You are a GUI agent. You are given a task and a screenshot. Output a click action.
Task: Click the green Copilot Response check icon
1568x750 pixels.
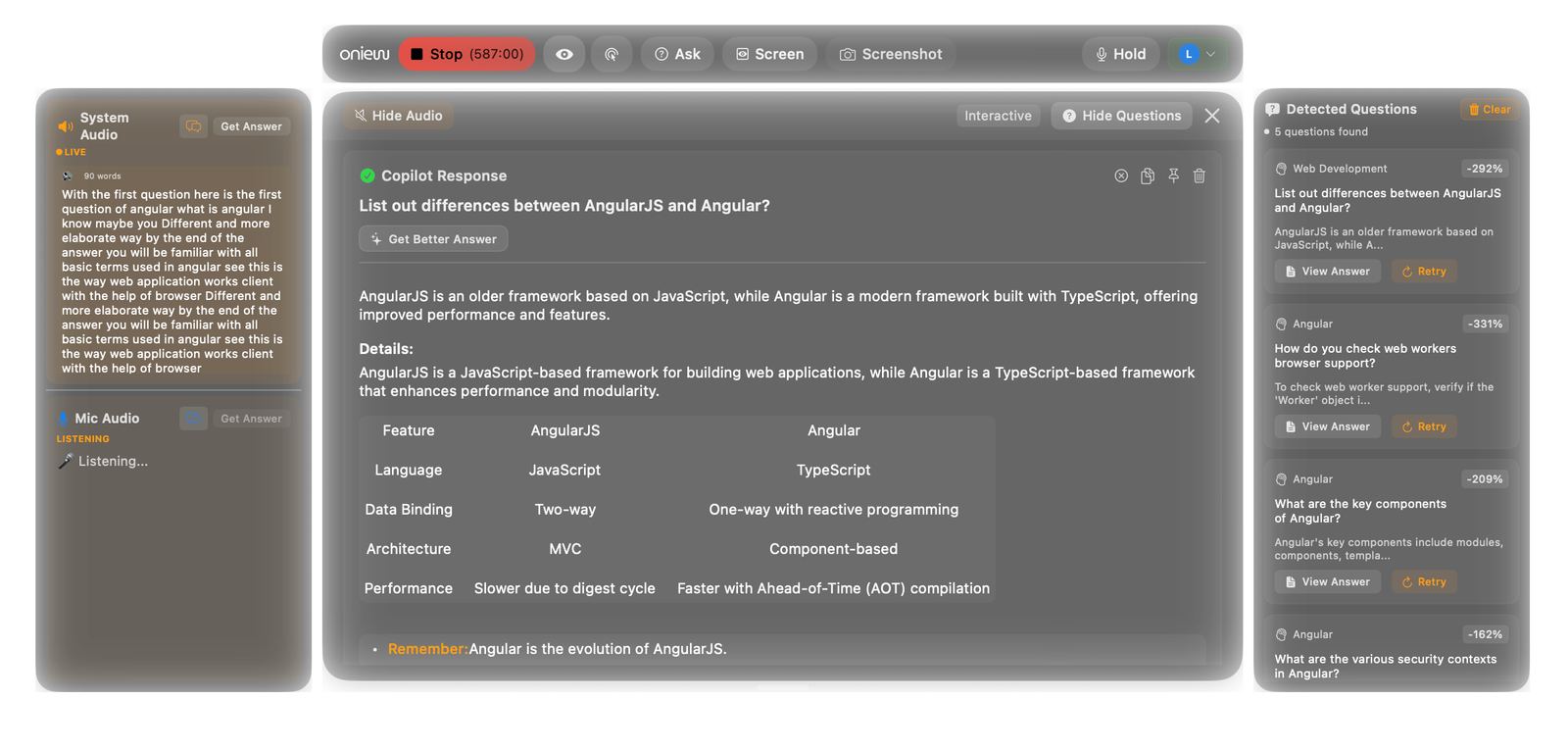coord(367,175)
